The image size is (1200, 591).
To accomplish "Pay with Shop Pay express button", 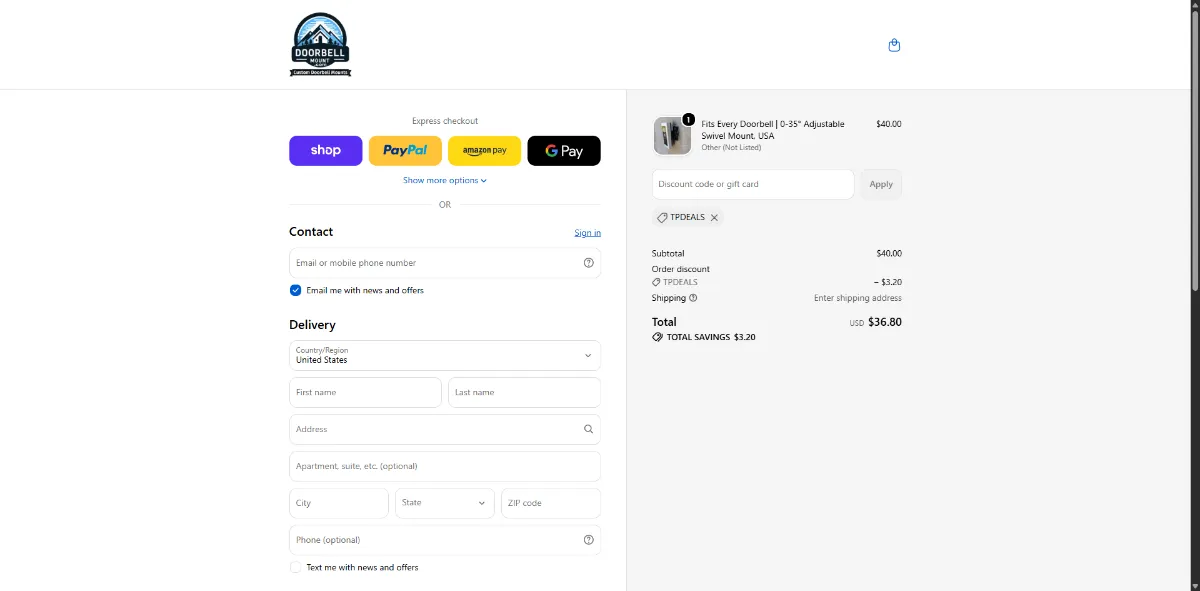I will [326, 151].
